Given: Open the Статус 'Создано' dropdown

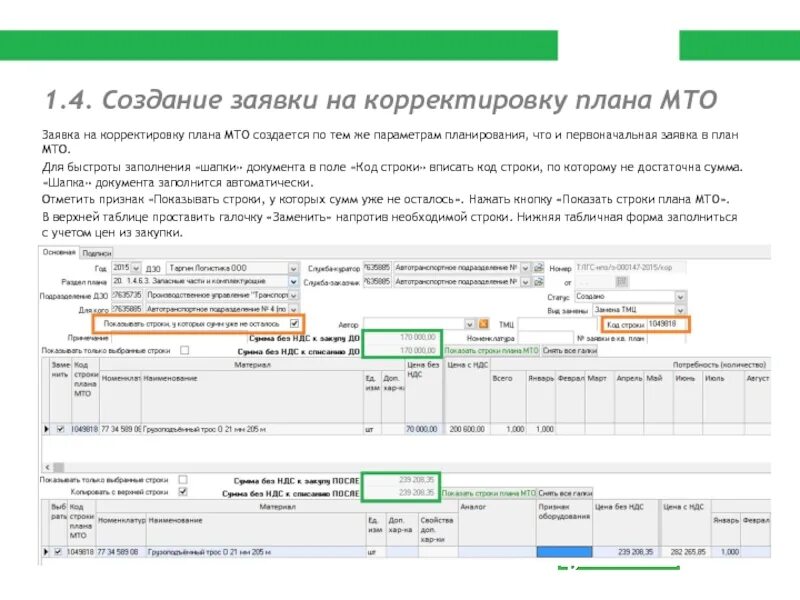Looking at the screenshot, I should (x=680, y=296).
